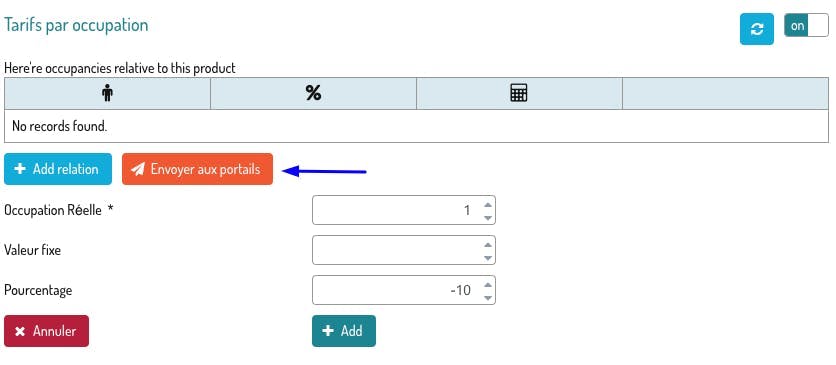
Task: Click the plus icon in Add relation
Action: (x=20, y=169)
